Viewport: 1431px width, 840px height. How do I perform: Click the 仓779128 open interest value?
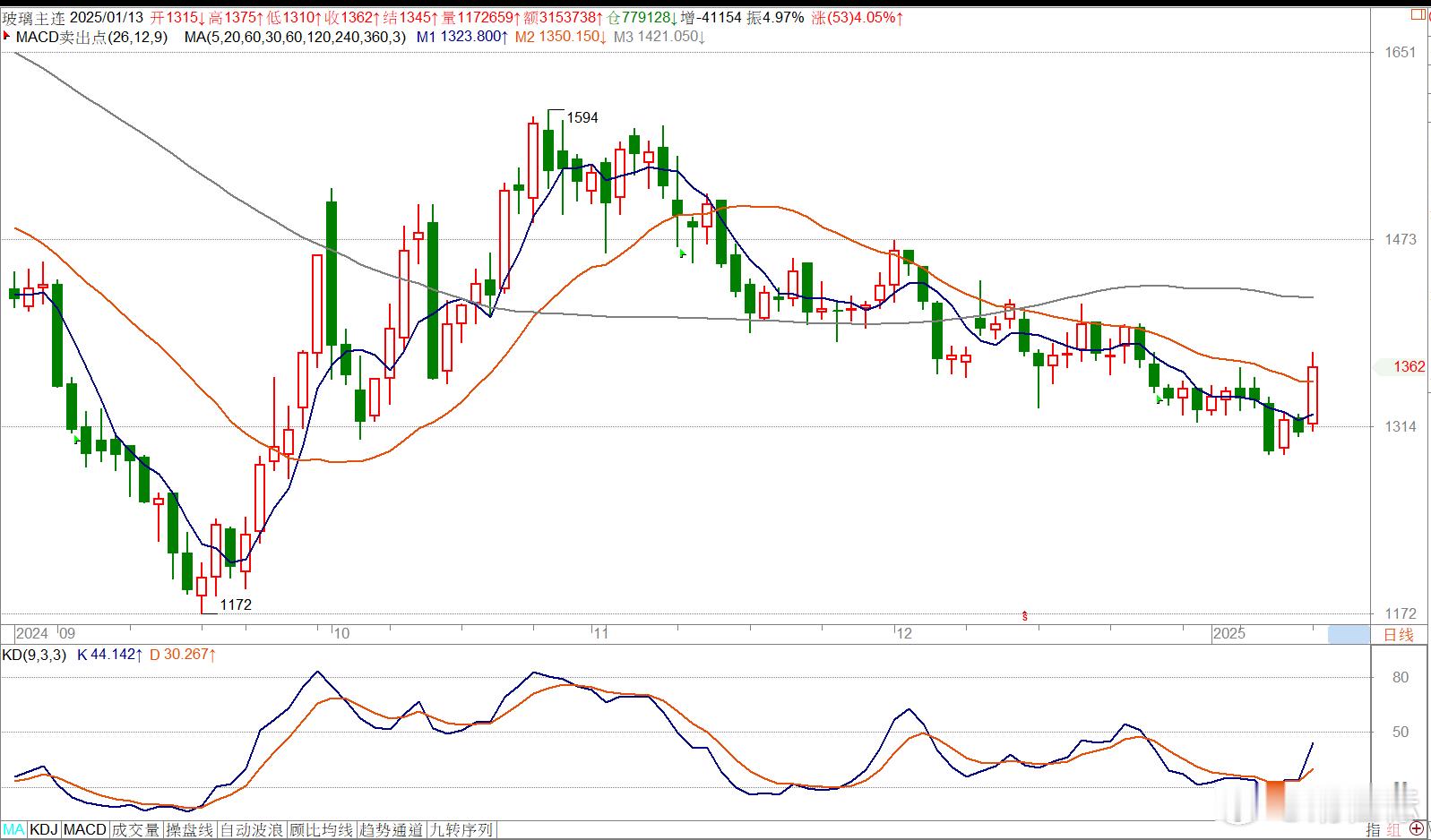(640, 17)
